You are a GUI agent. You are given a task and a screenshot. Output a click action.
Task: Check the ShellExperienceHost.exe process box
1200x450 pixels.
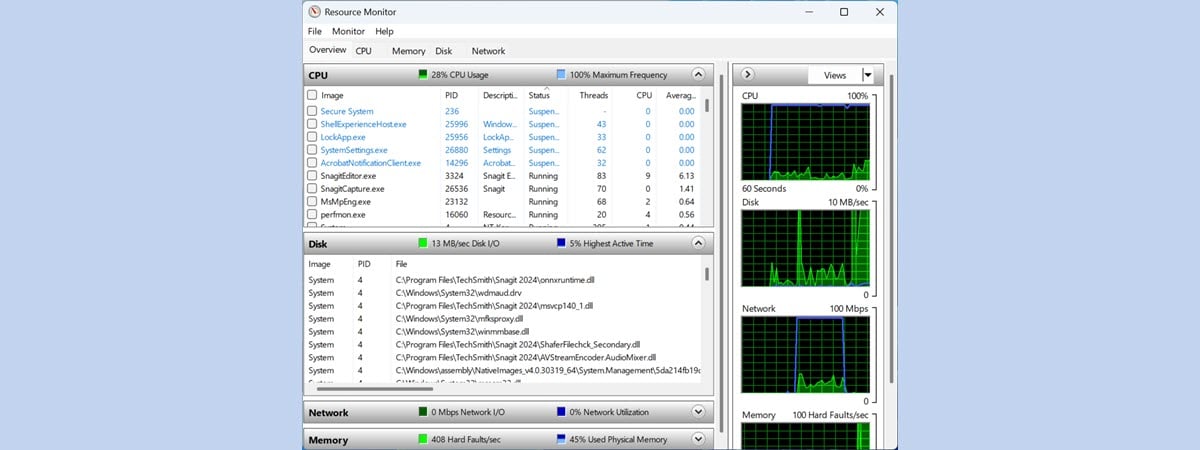pos(312,124)
